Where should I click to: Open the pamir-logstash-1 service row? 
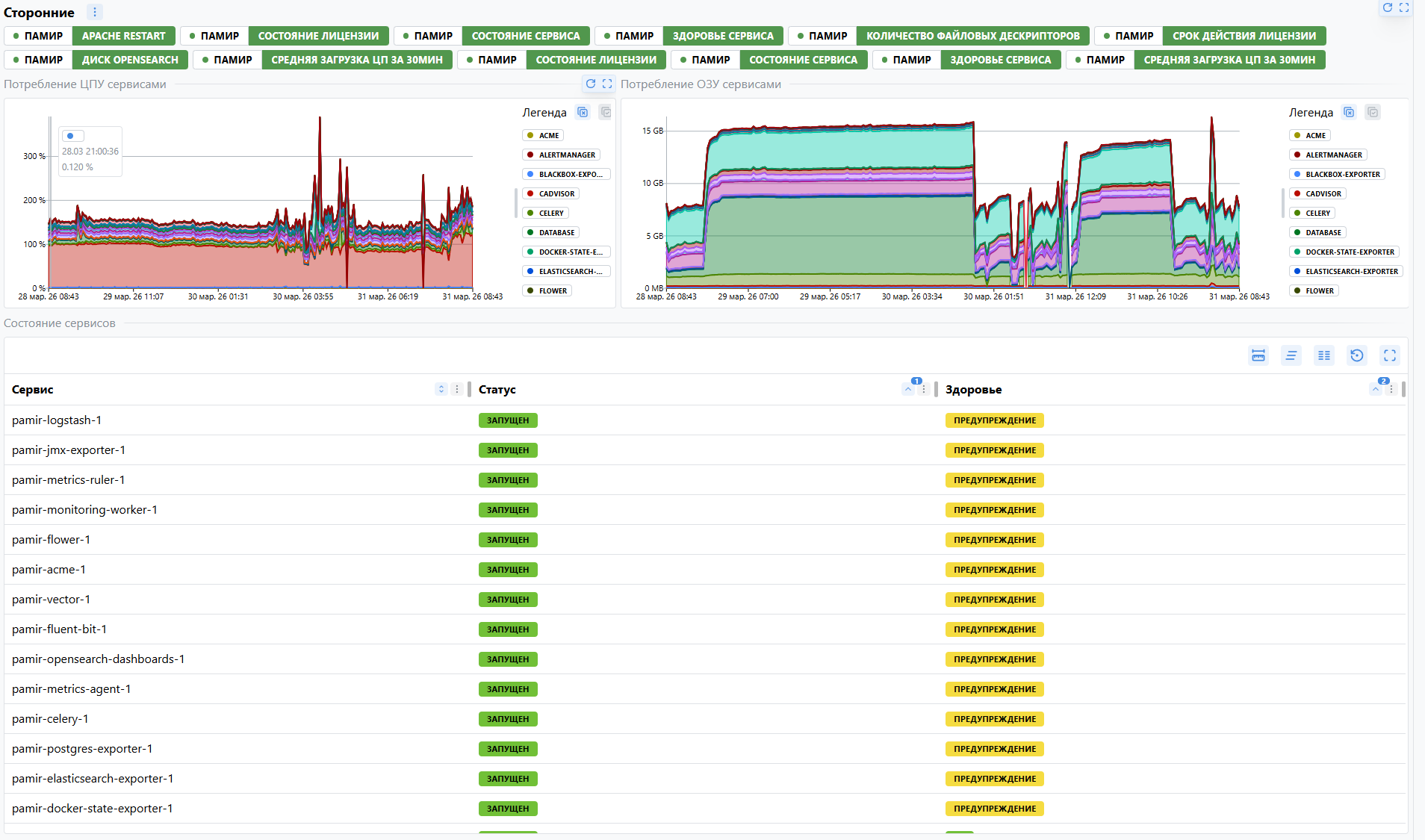[x=57, y=420]
